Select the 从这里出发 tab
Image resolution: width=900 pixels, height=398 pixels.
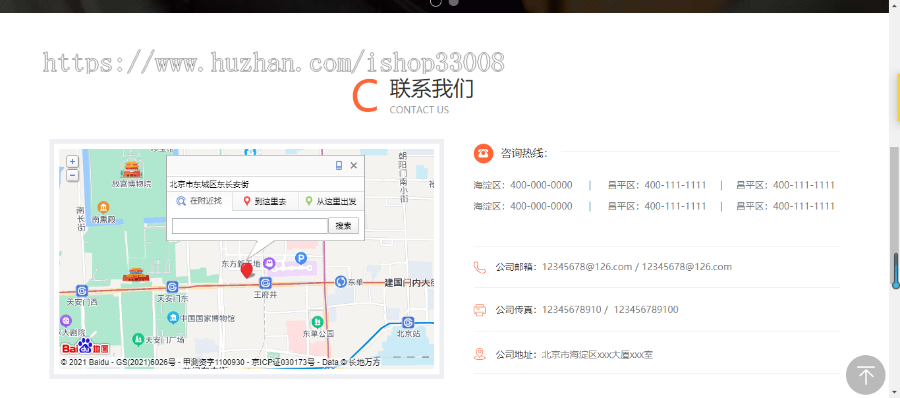[331, 202]
